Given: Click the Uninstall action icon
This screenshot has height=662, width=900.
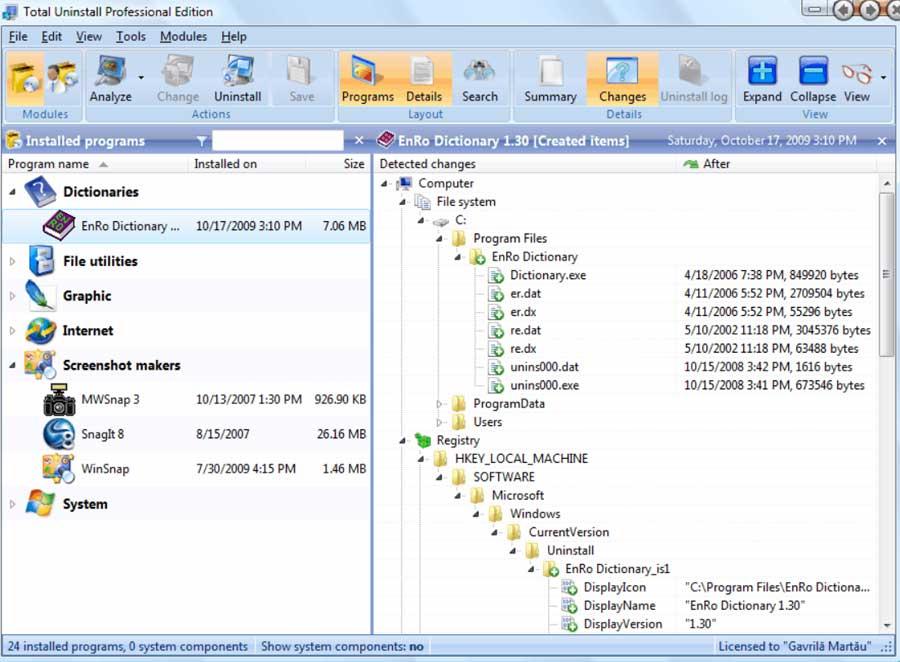Looking at the screenshot, I should pyautogui.click(x=238, y=71).
